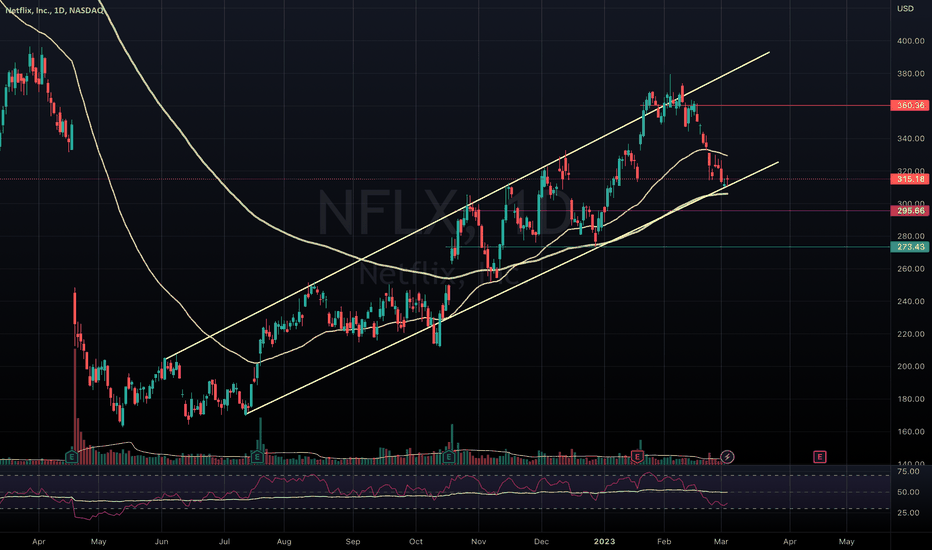Click the 50.00 RSI axis value
The image size is (932, 550).
pos(908,492)
